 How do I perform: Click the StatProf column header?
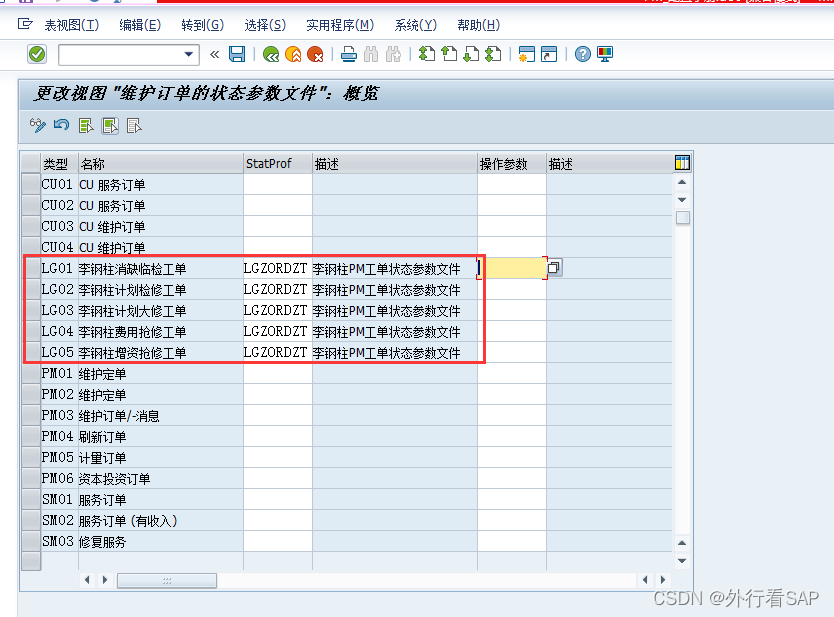[x=278, y=163]
